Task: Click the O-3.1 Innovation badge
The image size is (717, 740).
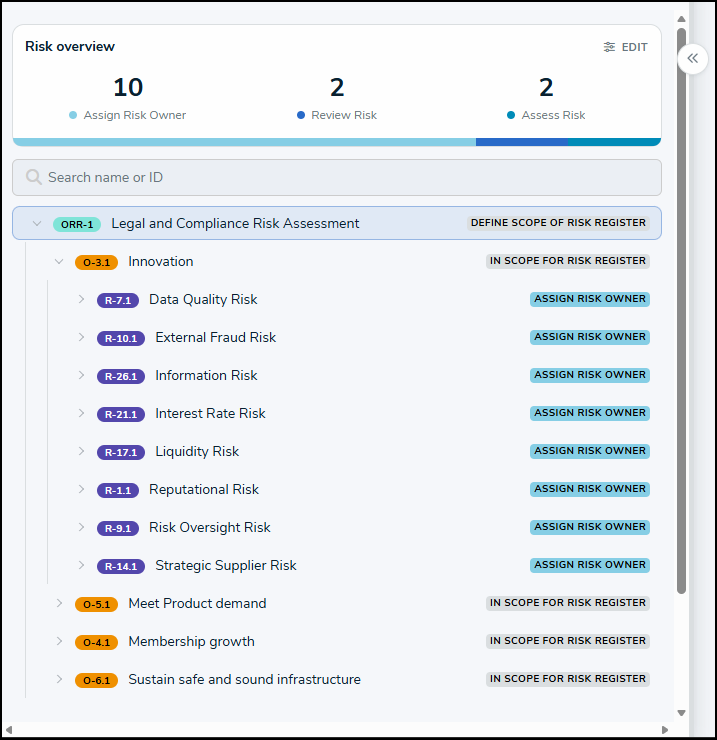Action: 96,262
